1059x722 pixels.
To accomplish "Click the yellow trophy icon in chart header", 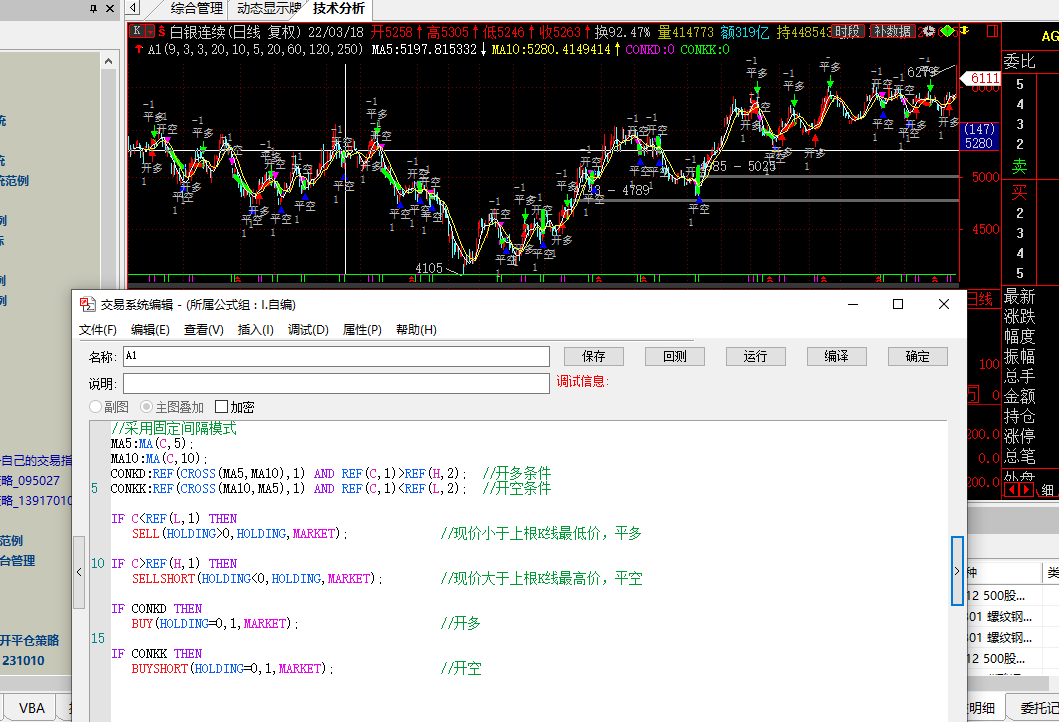I will (964, 31).
